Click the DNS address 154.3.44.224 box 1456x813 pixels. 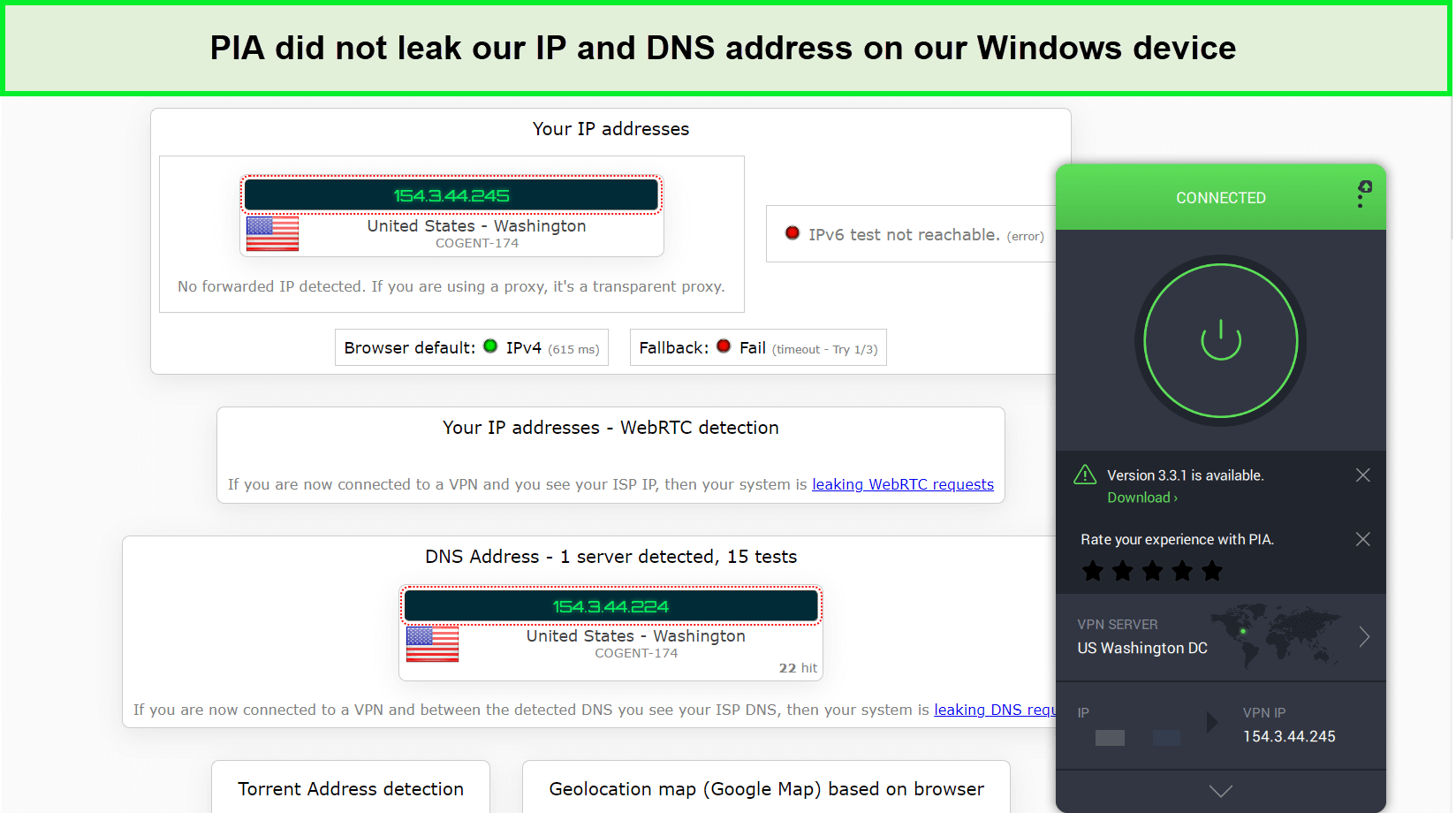[610, 606]
